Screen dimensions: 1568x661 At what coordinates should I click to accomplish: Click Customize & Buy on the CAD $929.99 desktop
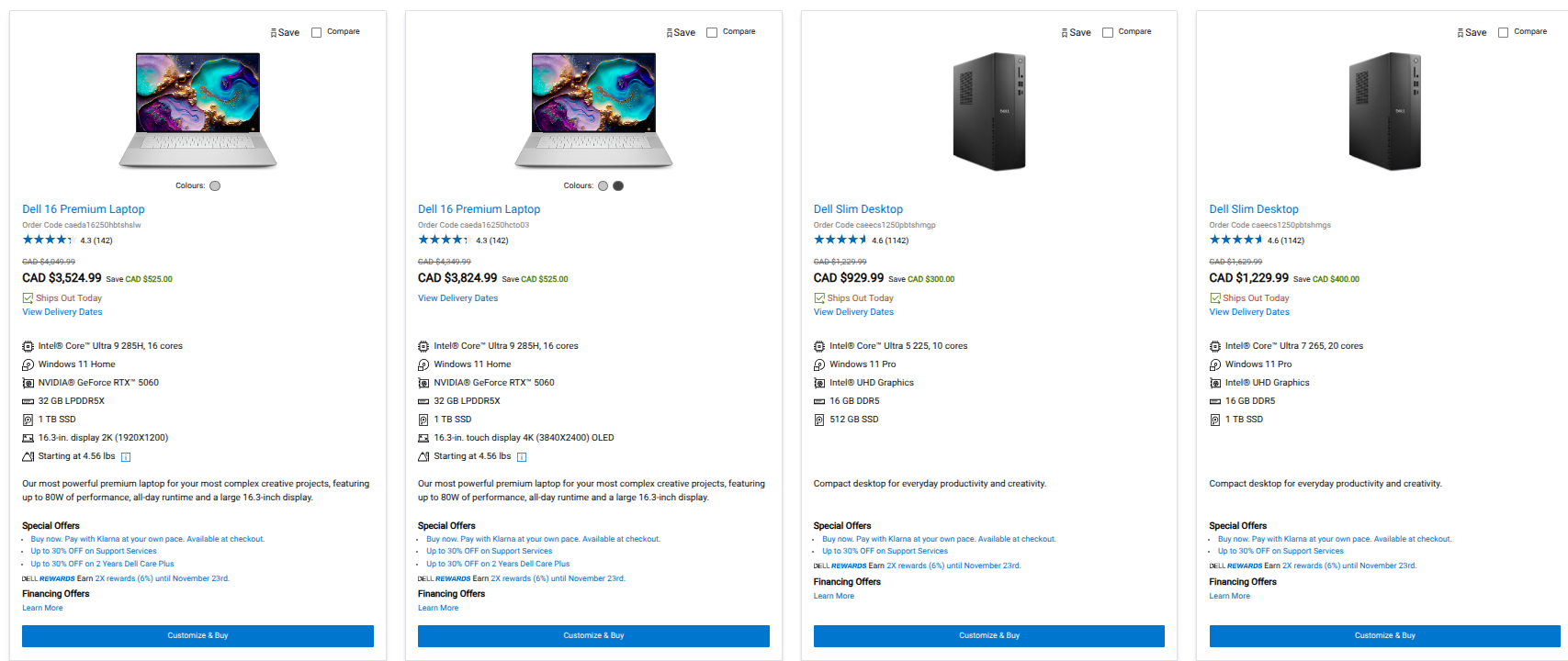tap(988, 635)
